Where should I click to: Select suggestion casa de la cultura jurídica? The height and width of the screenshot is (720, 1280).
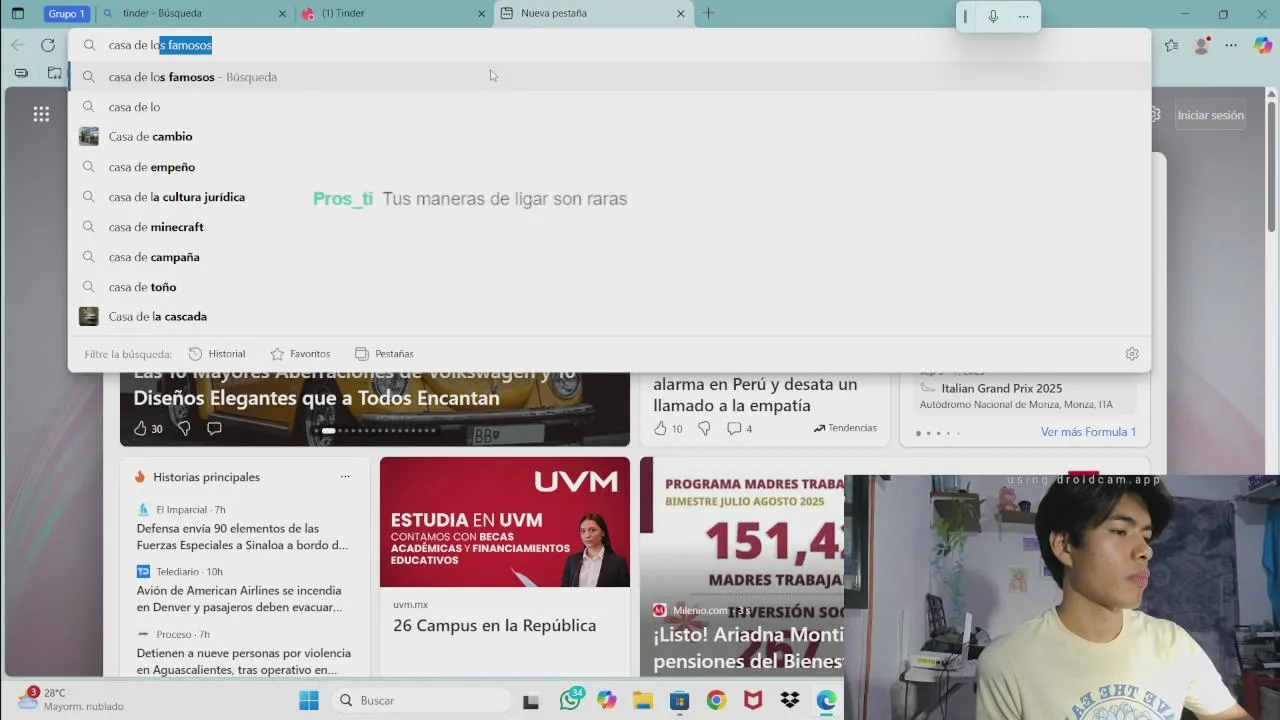pos(609,197)
